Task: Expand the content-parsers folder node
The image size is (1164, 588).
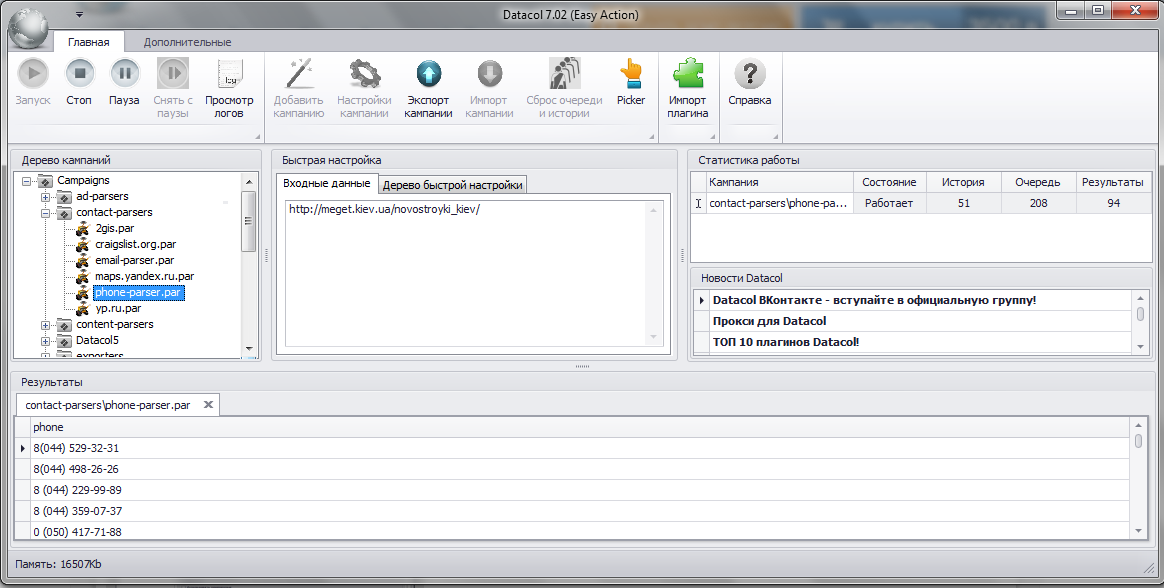Action: pyautogui.click(x=45, y=325)
